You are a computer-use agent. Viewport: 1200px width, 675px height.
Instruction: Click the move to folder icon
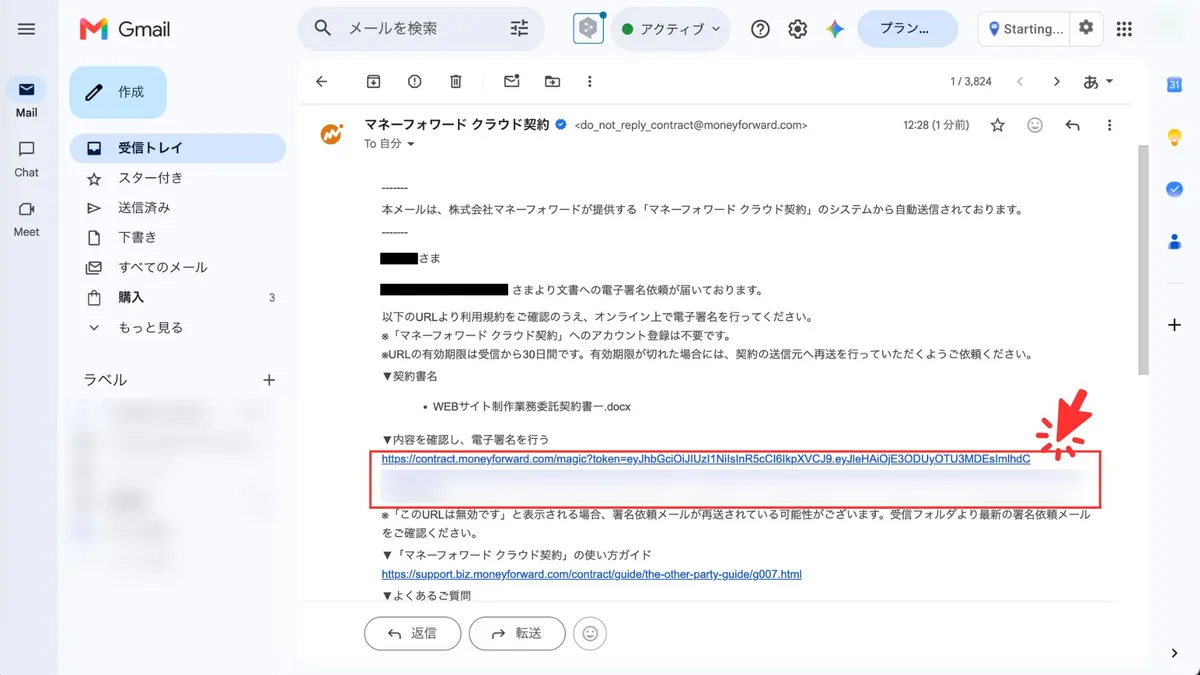(552, 81)
